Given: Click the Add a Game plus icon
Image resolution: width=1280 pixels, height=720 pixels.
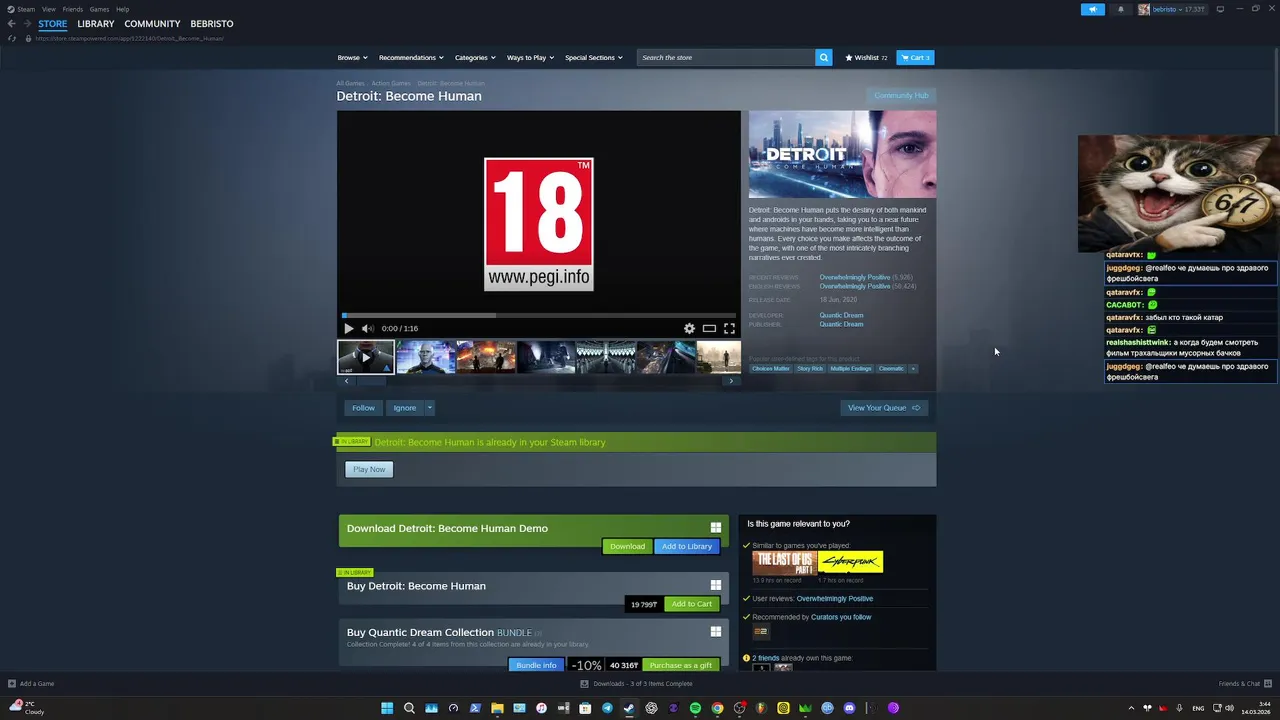Looking at the screenshot, I should [12, 684].
